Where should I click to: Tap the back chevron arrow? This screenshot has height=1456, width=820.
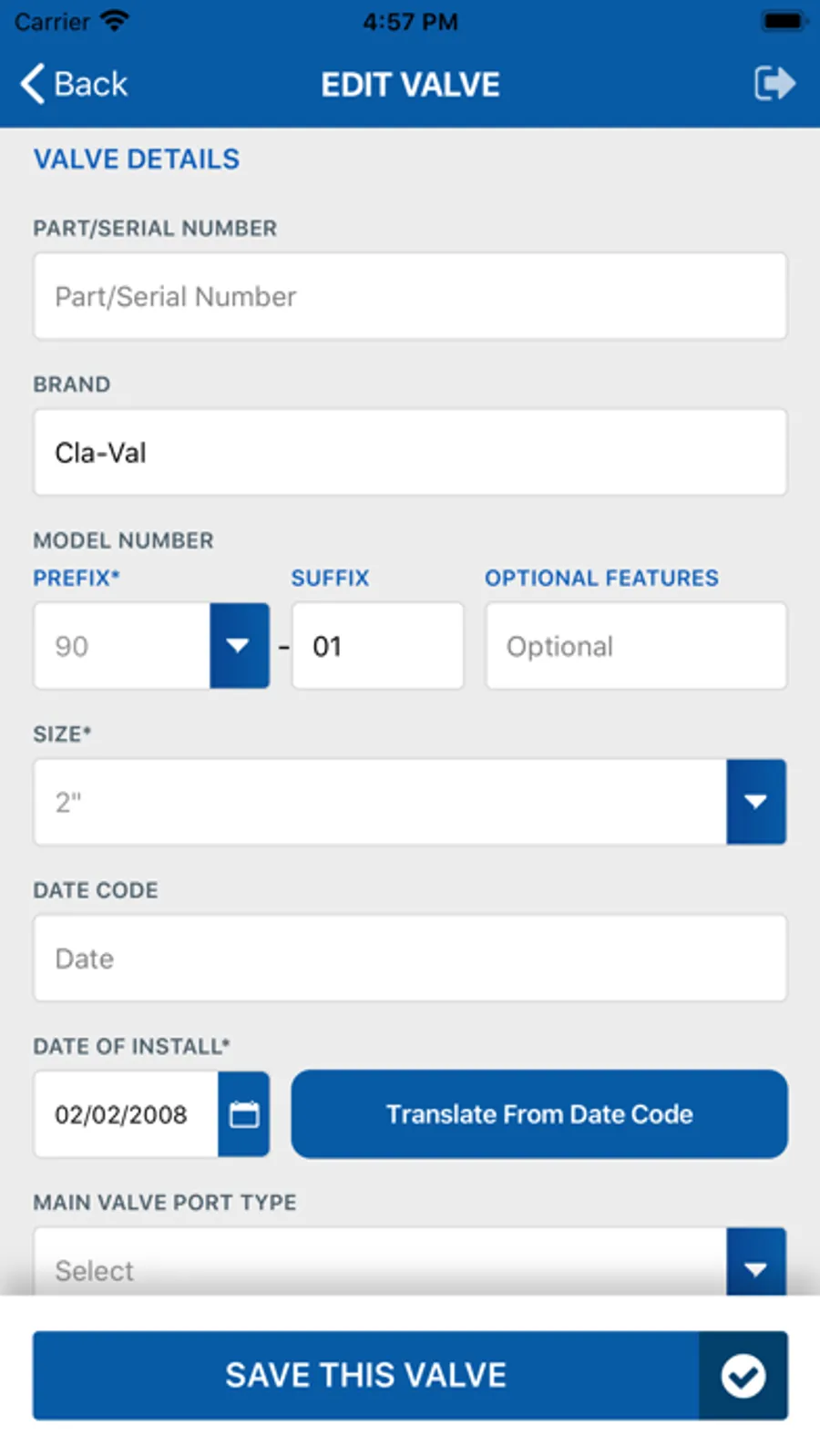(32, 84)
